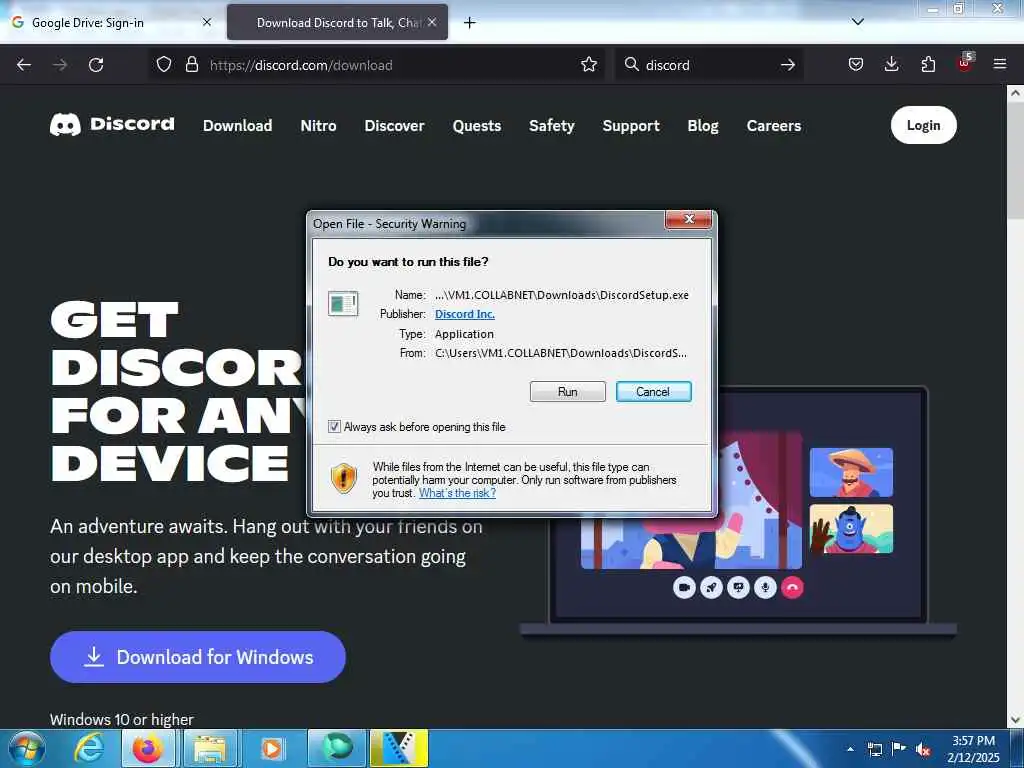This screenshot has height=768, width=1024.
Task: Open the extensions puzzle icon
Action: tap(928, 65)
